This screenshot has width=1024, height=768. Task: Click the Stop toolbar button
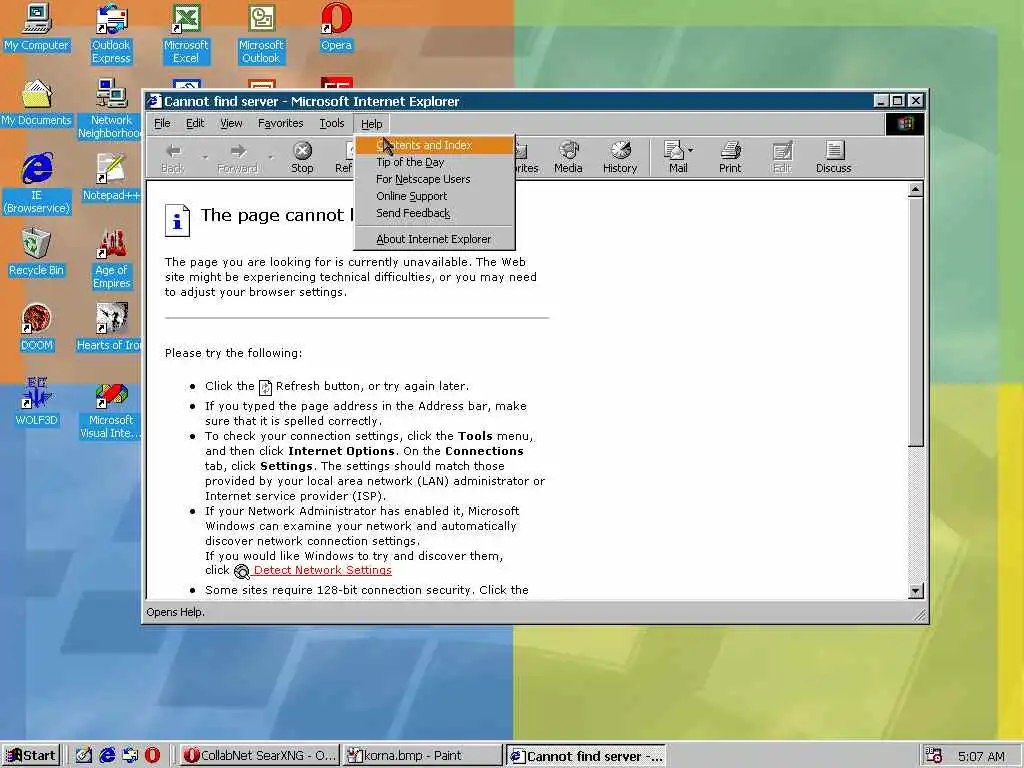pyautogui.click(x=302, y=157)
